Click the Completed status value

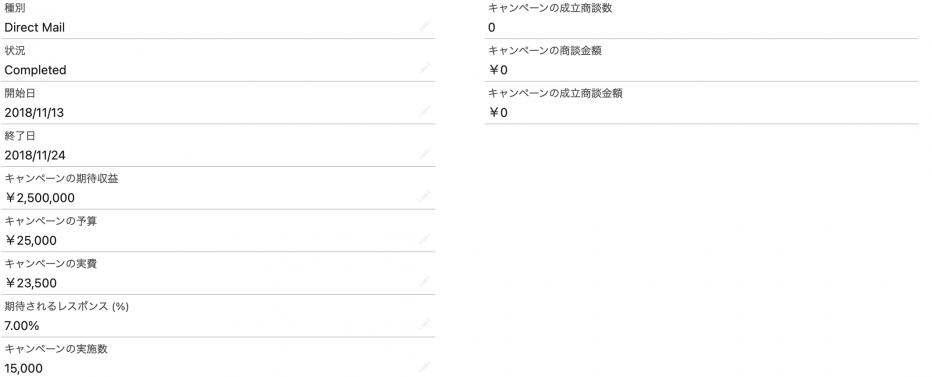[x=35, y=70]
